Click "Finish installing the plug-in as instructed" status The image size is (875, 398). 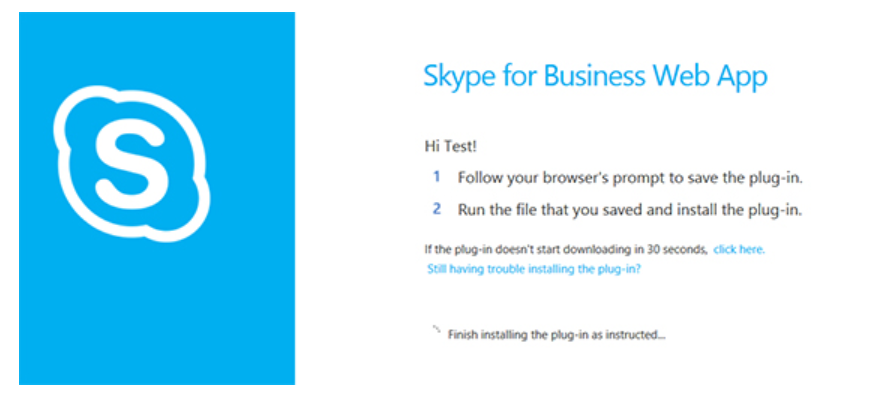(556, 335)
